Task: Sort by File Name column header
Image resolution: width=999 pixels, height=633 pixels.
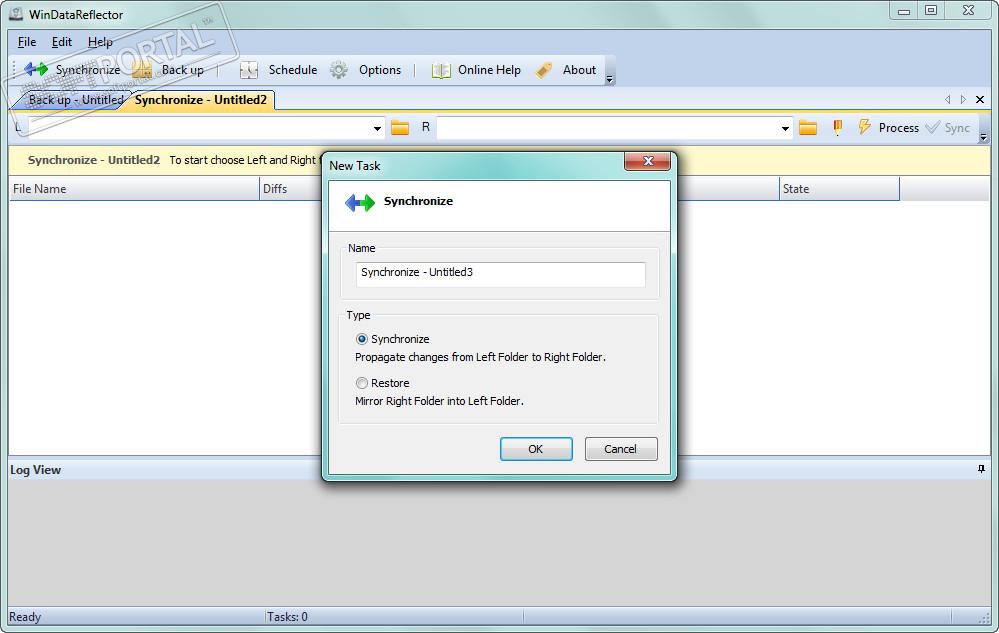Action: (134, 189)
